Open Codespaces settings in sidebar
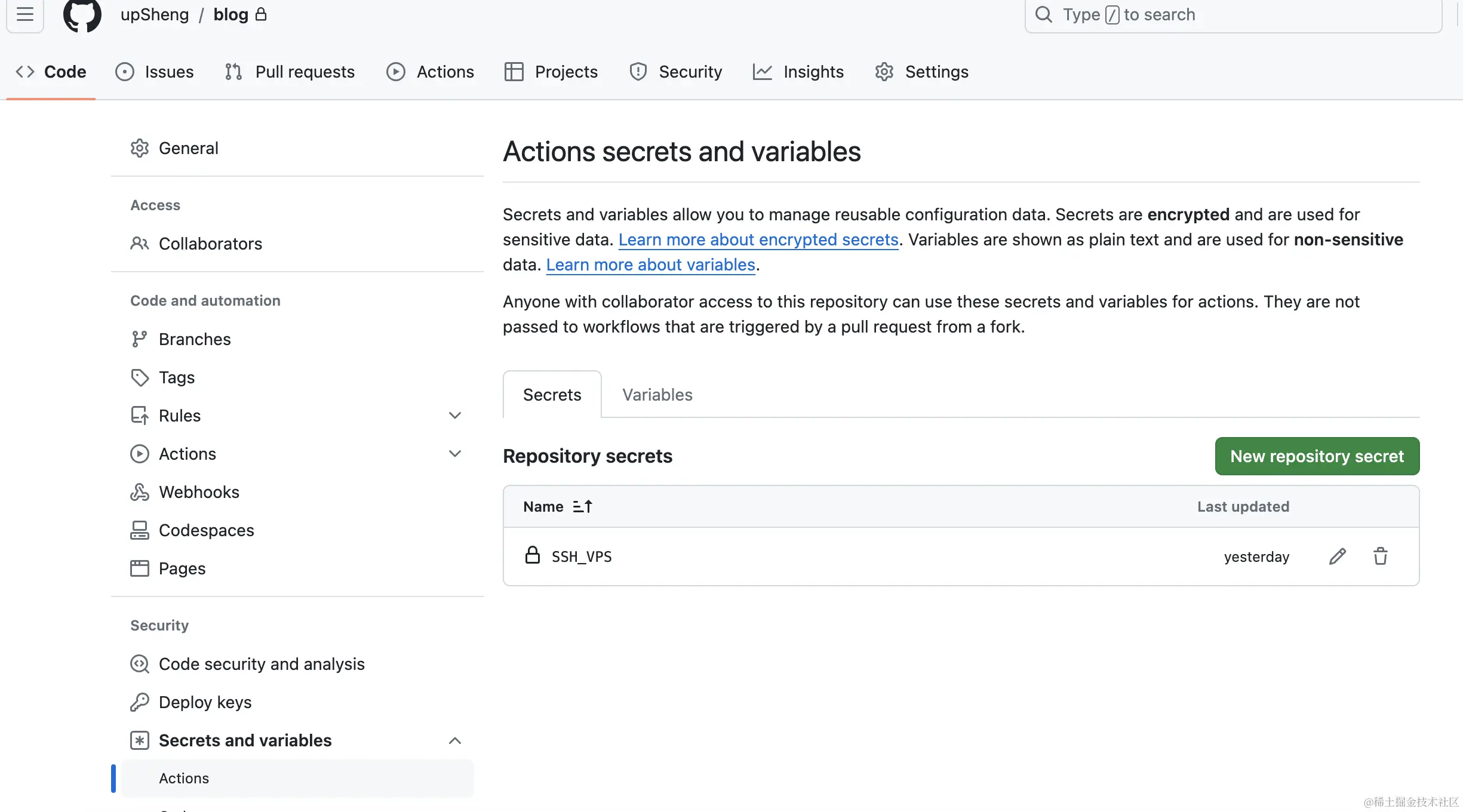Image resolution: width=1463 pixels, height=812 pixels. click(x=206, y=530)
